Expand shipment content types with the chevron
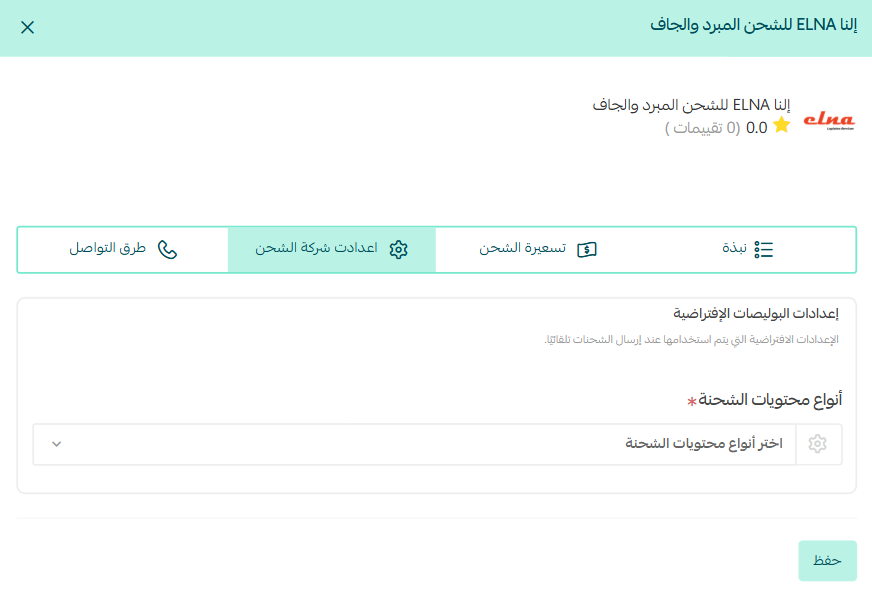This screenshot has width=872, height=595. 56,444
